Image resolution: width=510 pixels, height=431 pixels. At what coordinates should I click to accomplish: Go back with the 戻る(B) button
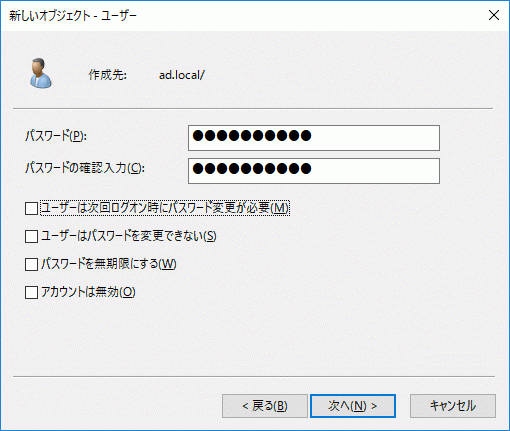265,406
